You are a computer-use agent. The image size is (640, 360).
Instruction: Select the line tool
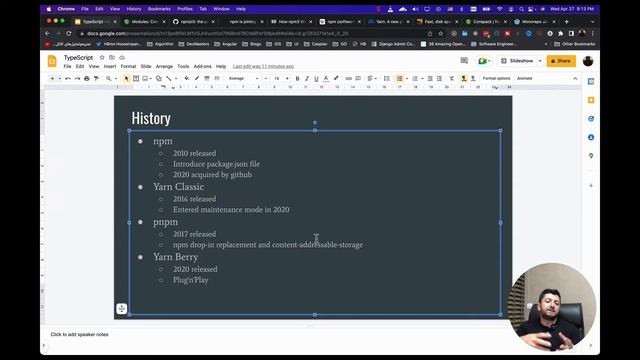pos(169,78)
